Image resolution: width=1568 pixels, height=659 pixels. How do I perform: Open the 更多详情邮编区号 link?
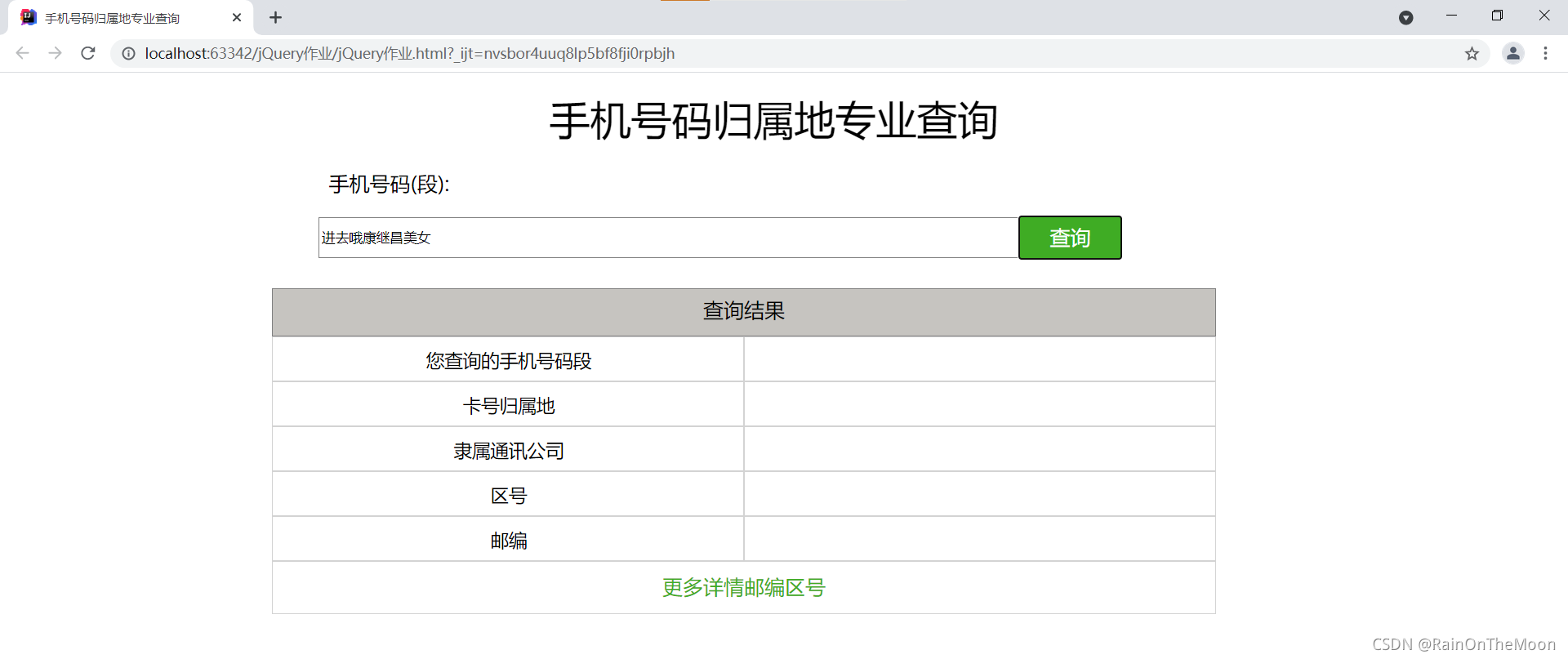coord(744,588)
